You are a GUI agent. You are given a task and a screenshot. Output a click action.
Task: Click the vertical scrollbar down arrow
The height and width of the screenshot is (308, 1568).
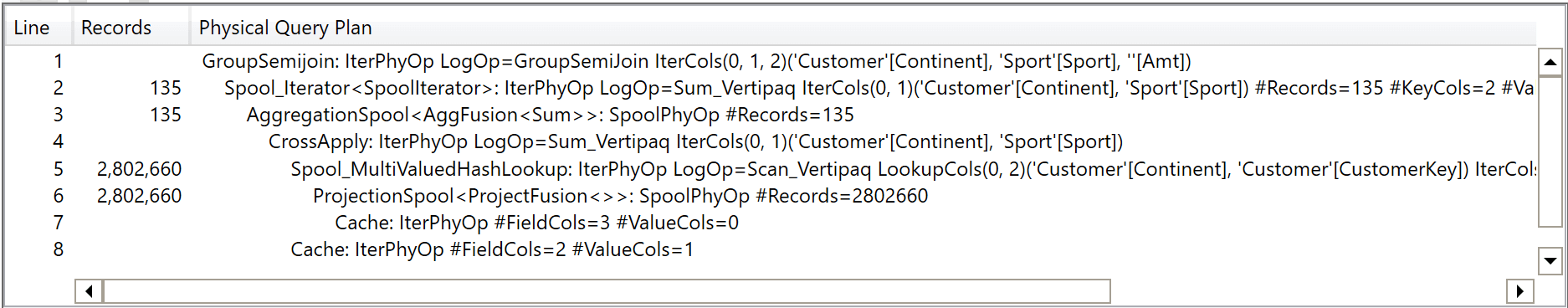coord(1550,260)
